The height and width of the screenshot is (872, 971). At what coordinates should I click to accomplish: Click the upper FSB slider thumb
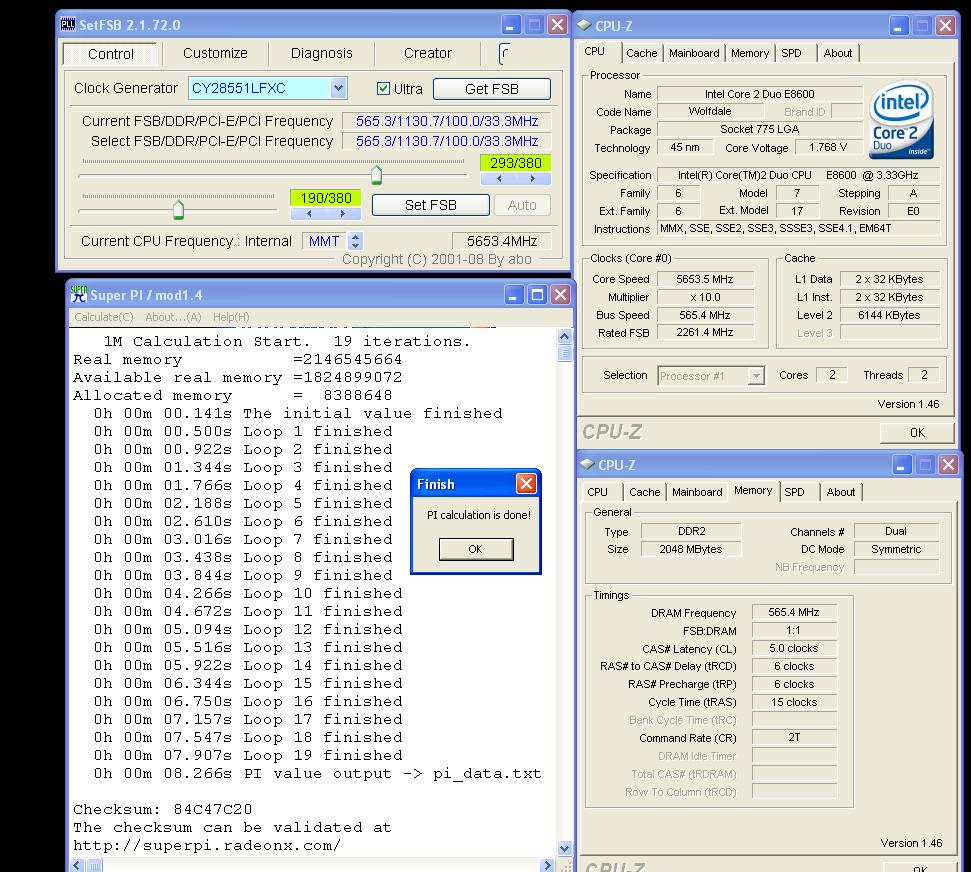(376, 175)
